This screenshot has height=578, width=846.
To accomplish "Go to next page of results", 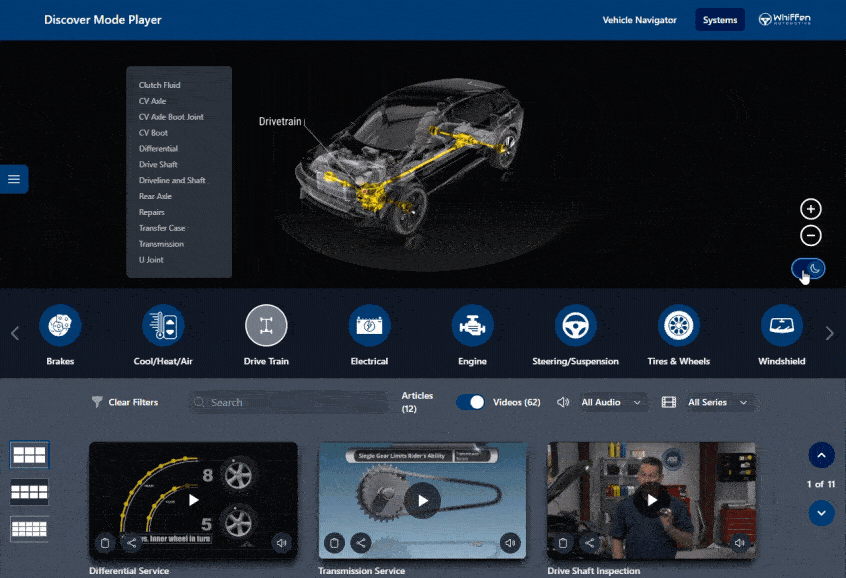I will [821, 512].
